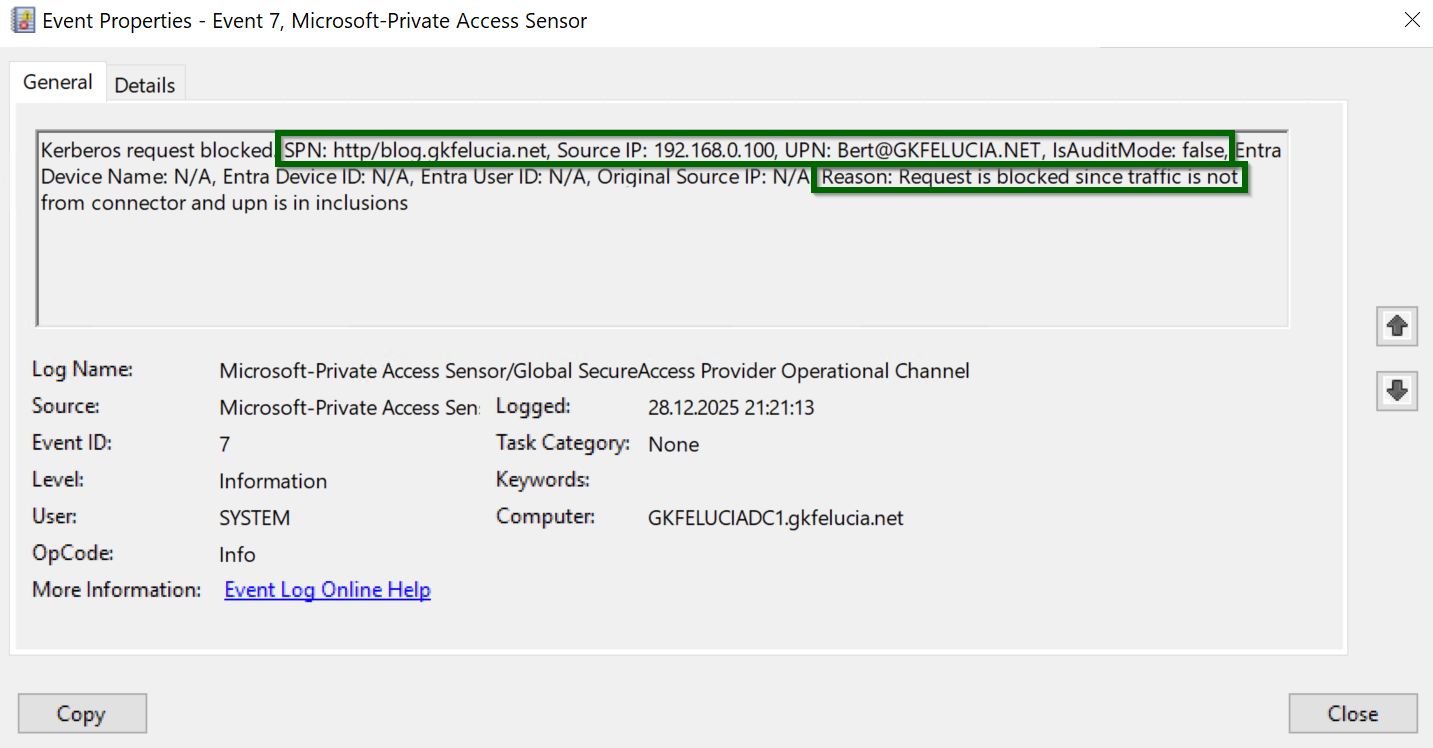Screen dimensions: 1433x748
Task: Go to next event with down arrow
Action: [1397, 391]
